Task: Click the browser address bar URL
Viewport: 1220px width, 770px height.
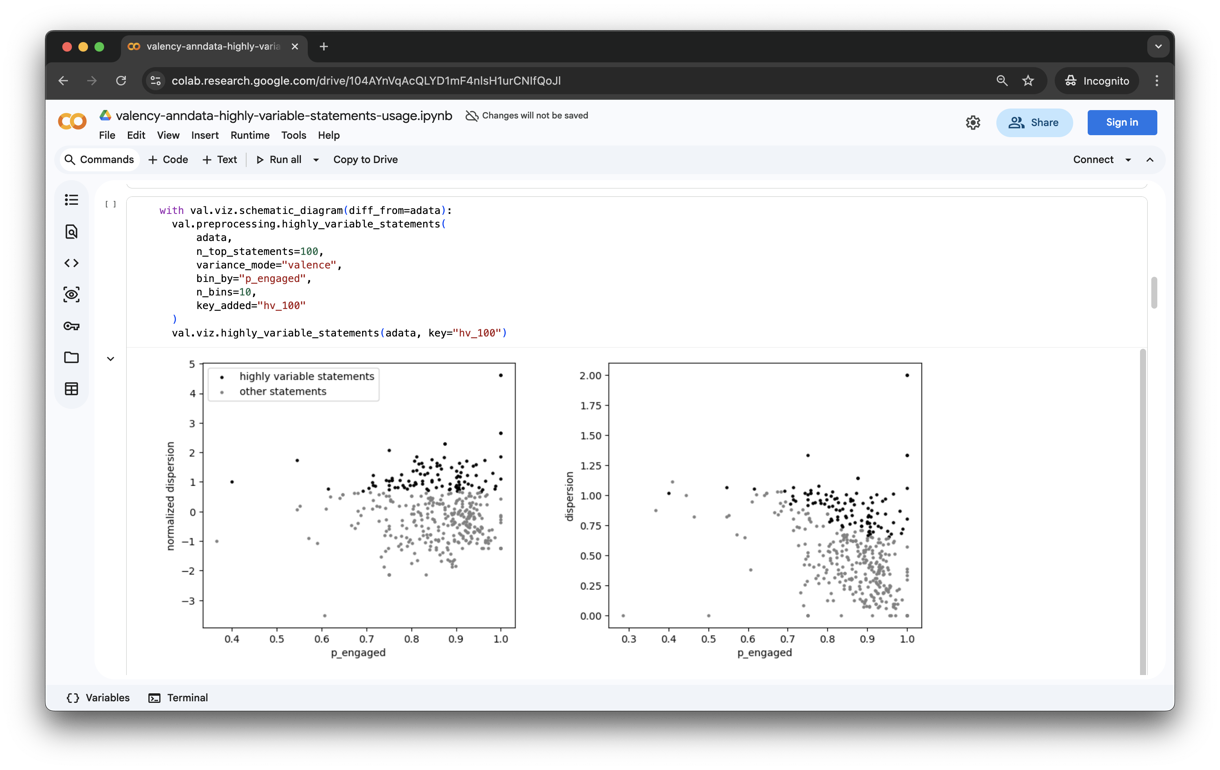Action: tap(365, 81)
